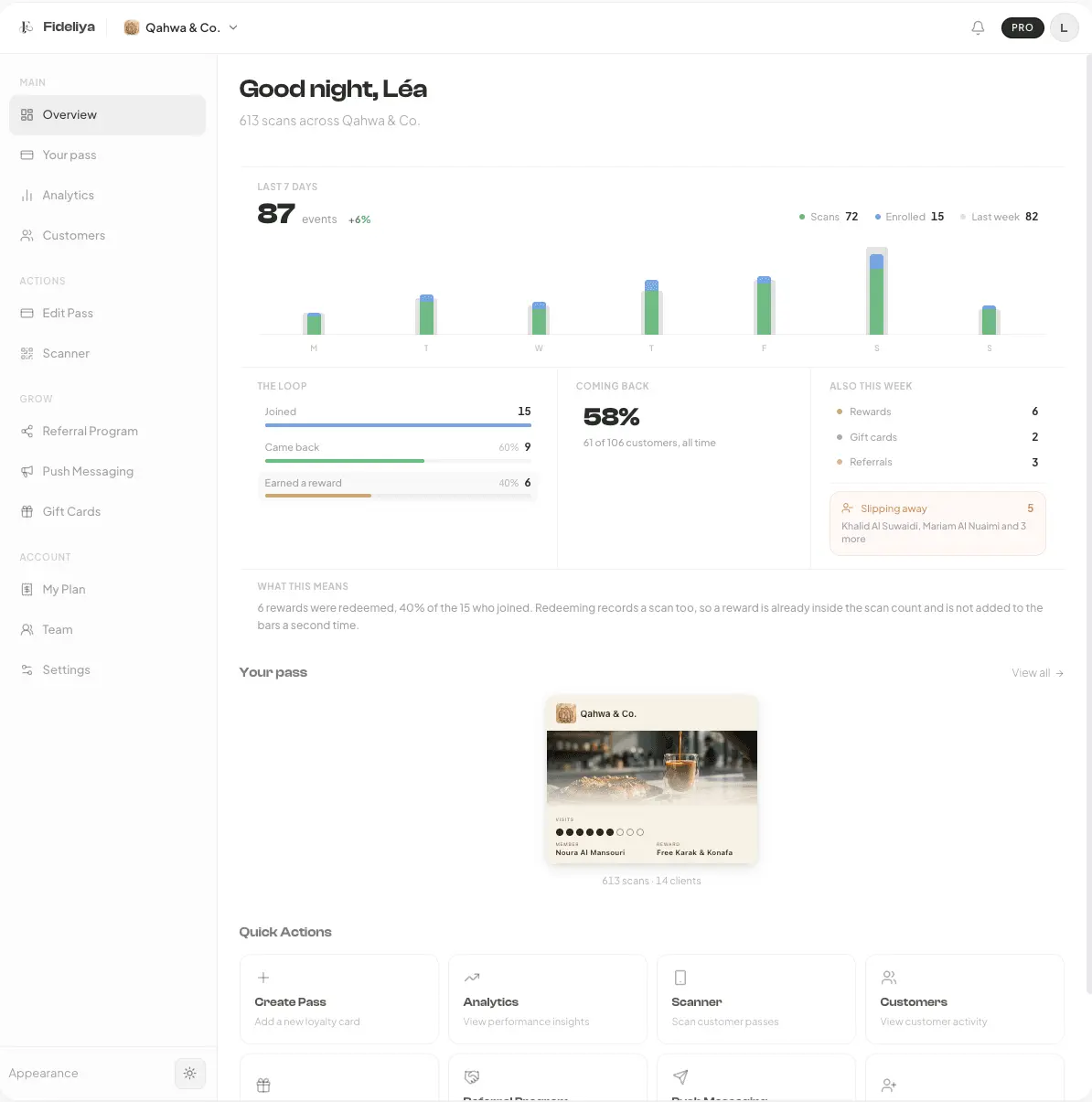Select Edit Pass in the sidebar
This screenshot has width=1092, height=1102.
pos(107,313)
